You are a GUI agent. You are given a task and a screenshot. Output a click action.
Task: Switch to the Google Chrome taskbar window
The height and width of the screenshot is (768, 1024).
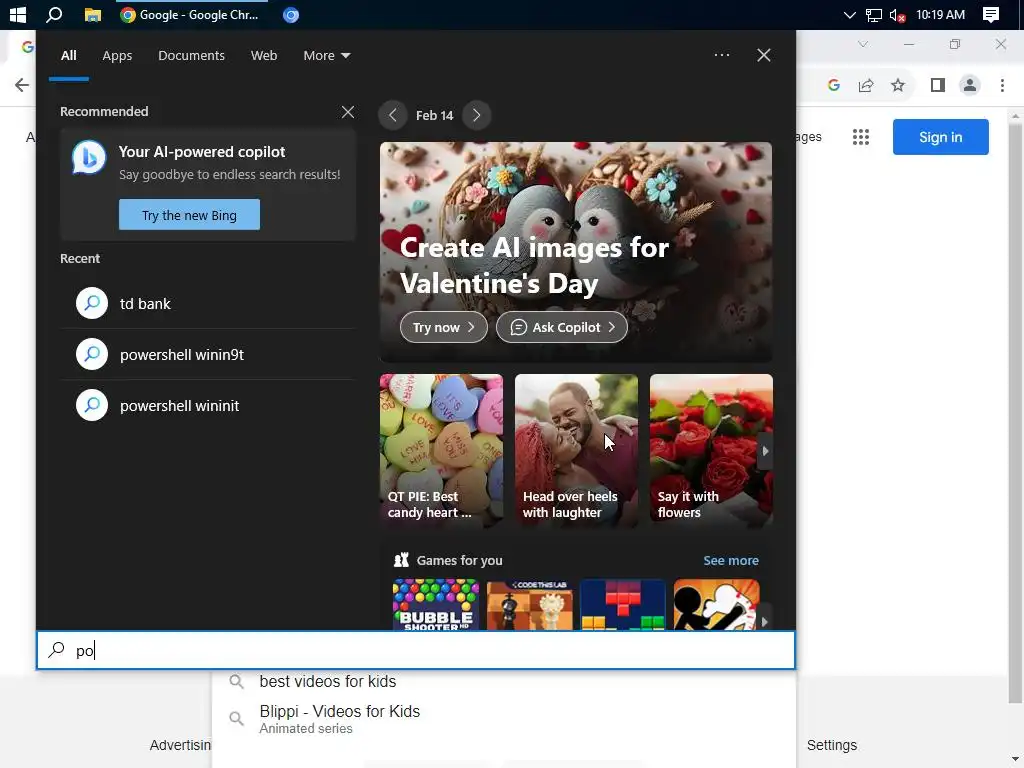(x=190, y=14)
